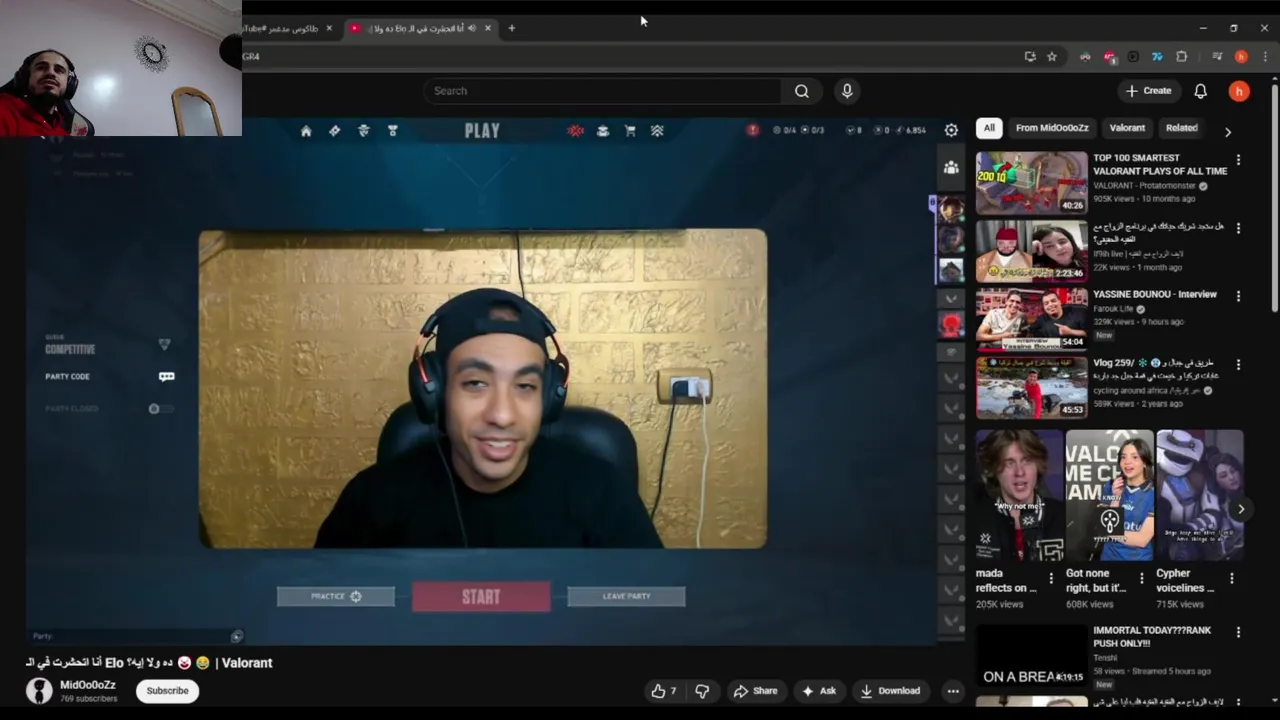This screenshot has width=1280, height=720.
Task: Open MidOo0oZz channel name link
Action: (88, 685)
